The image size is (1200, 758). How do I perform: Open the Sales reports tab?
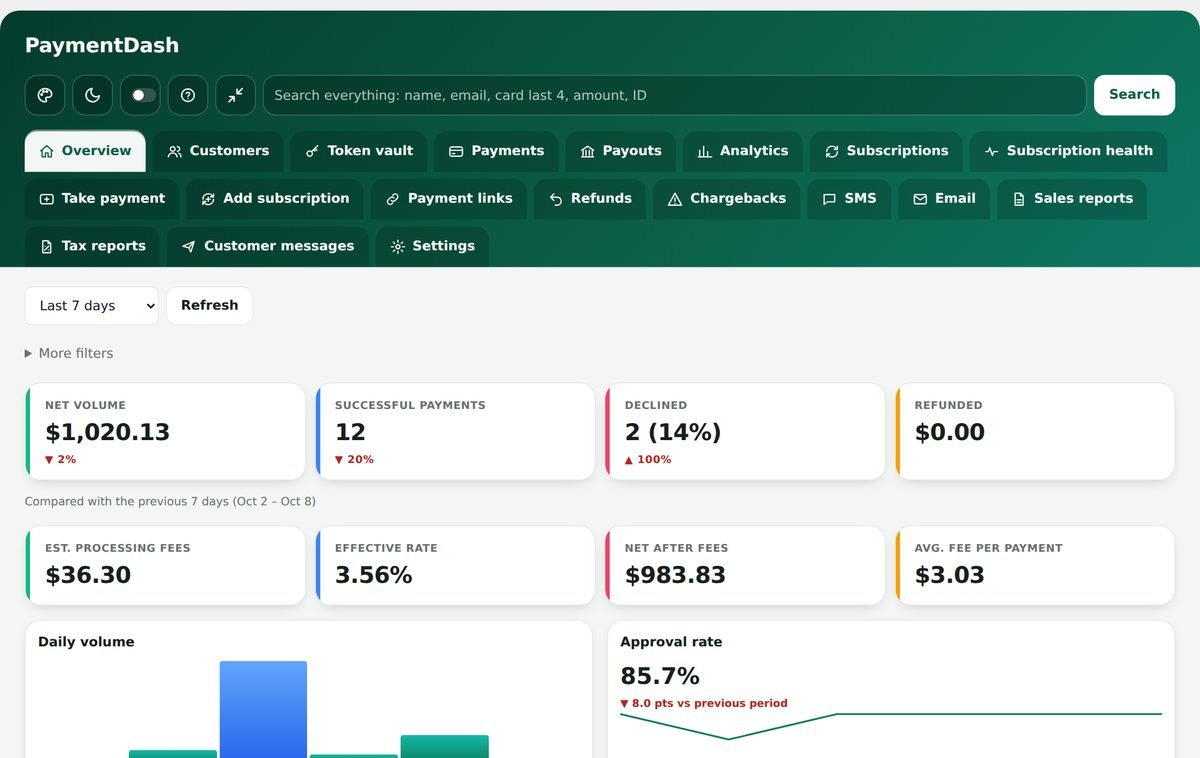(1072, 199)
